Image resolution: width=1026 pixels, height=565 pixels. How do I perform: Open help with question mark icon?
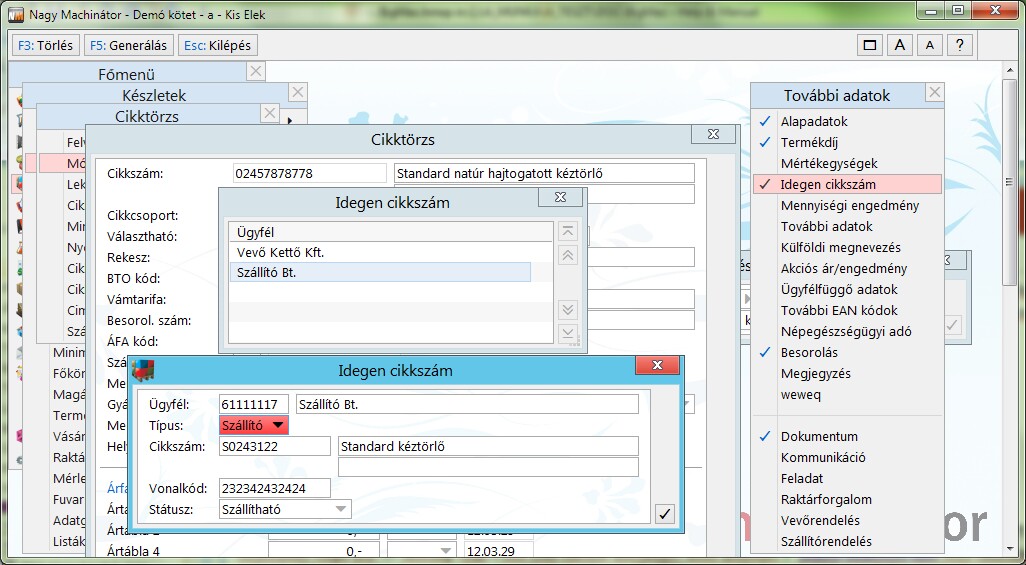(x=960, y=45)
